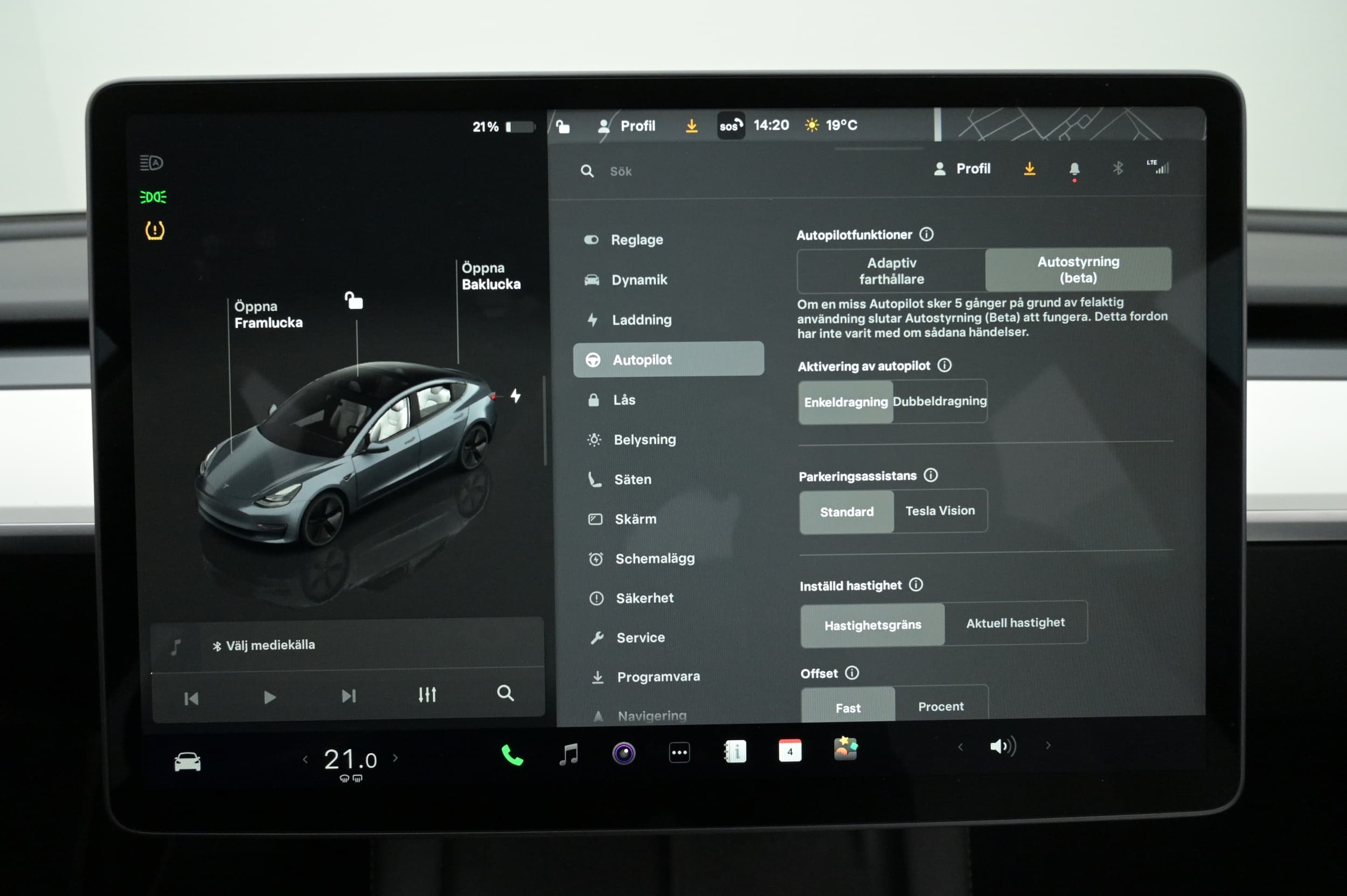Tap the SOS emergency icon
This screenshot has width=1347, height=896.
[x=731, y=125]
